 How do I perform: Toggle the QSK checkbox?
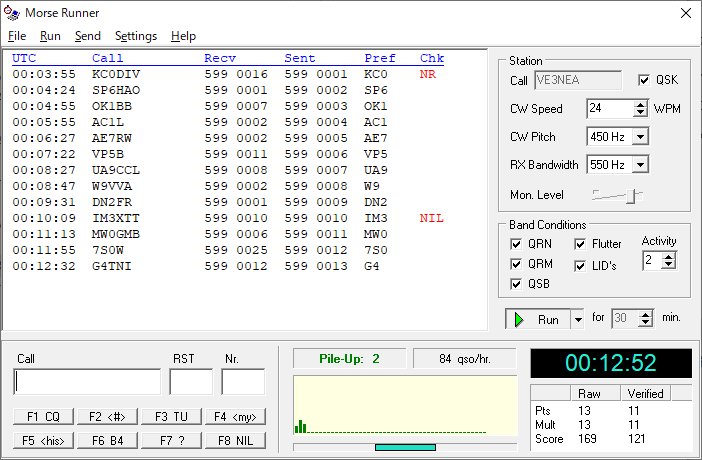(x=643, y=80)
